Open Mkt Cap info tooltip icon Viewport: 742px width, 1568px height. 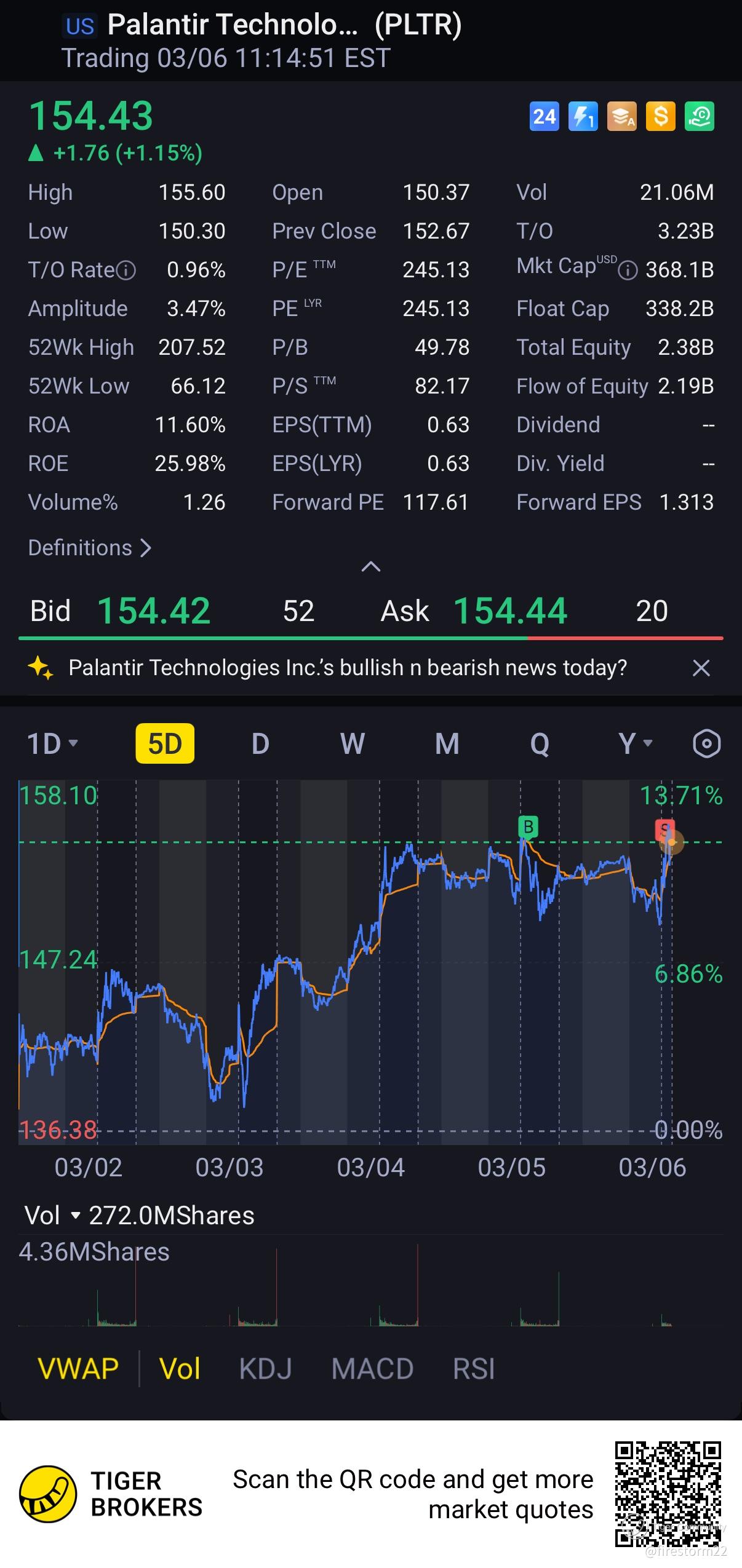pyautogui.click(x=628, y=270)
